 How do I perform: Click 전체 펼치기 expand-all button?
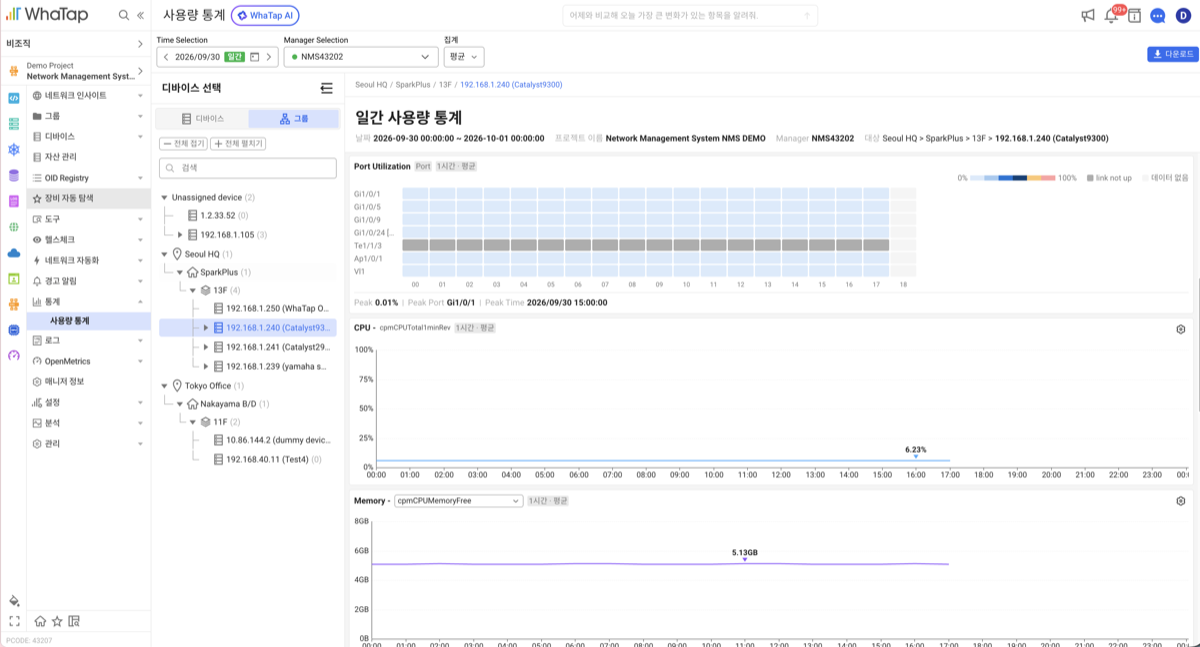point(238,144)
